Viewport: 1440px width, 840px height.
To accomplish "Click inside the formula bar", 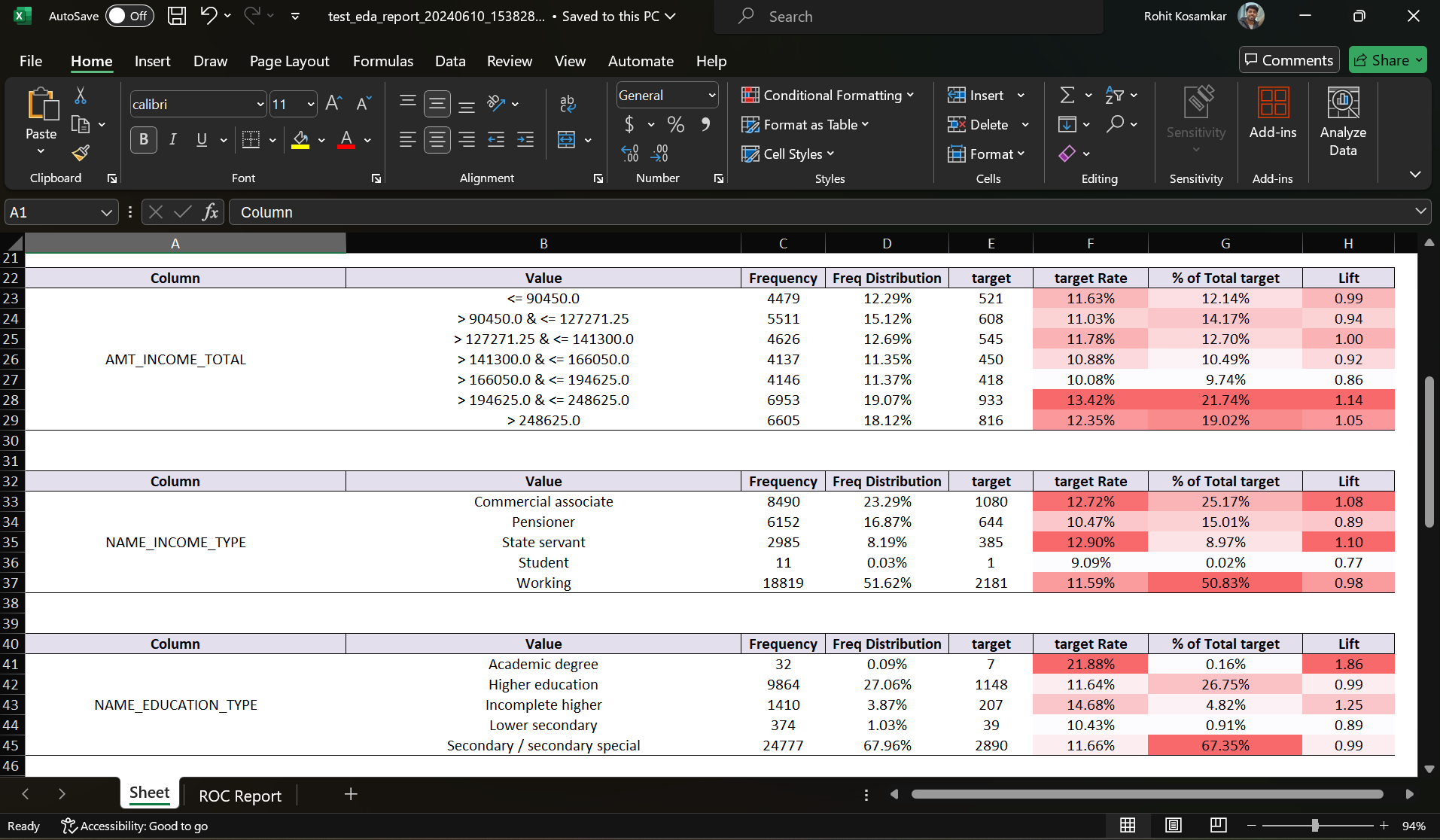I will click(527, 212).
